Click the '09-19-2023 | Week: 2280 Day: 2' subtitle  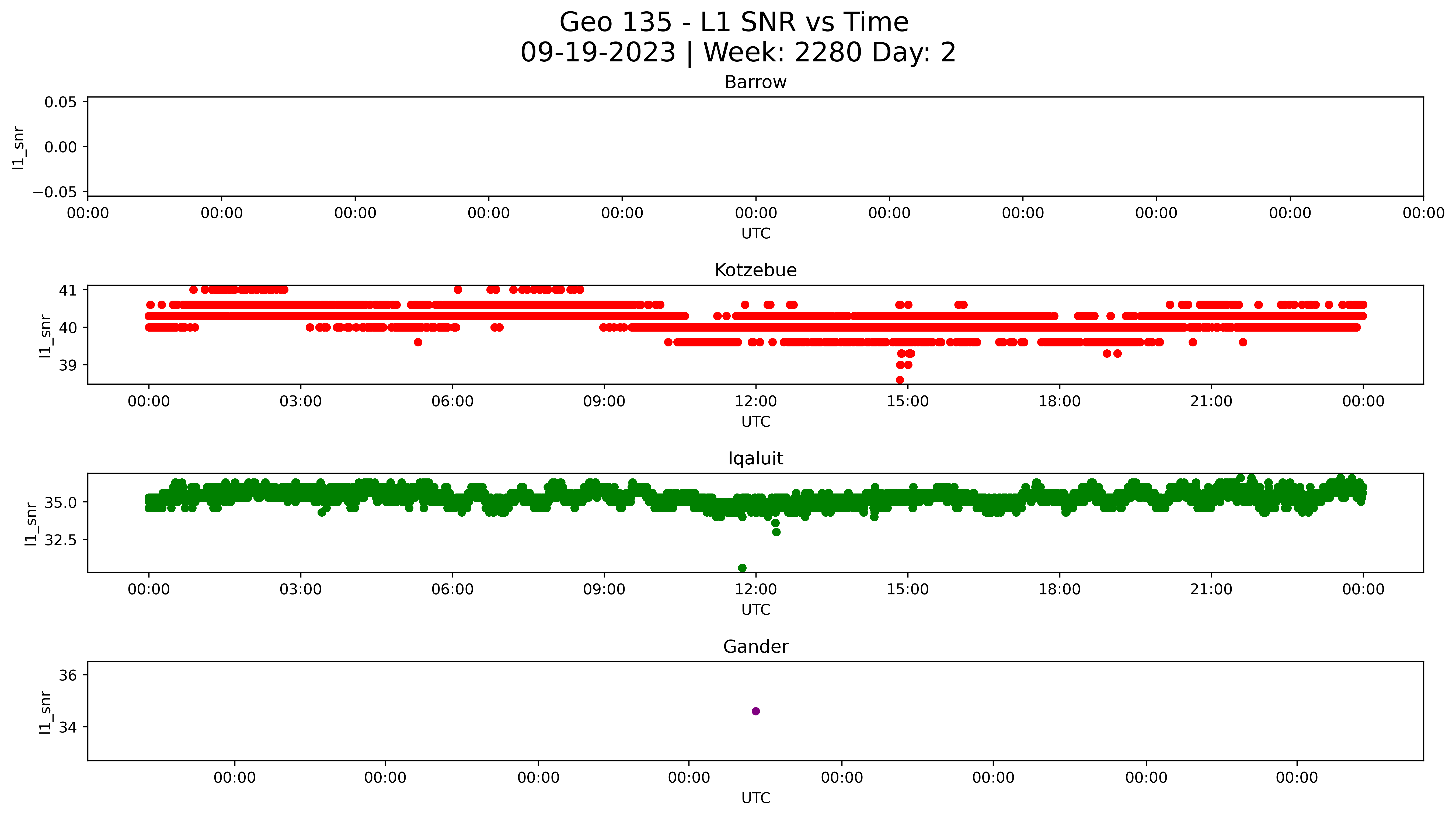[738, 53]
